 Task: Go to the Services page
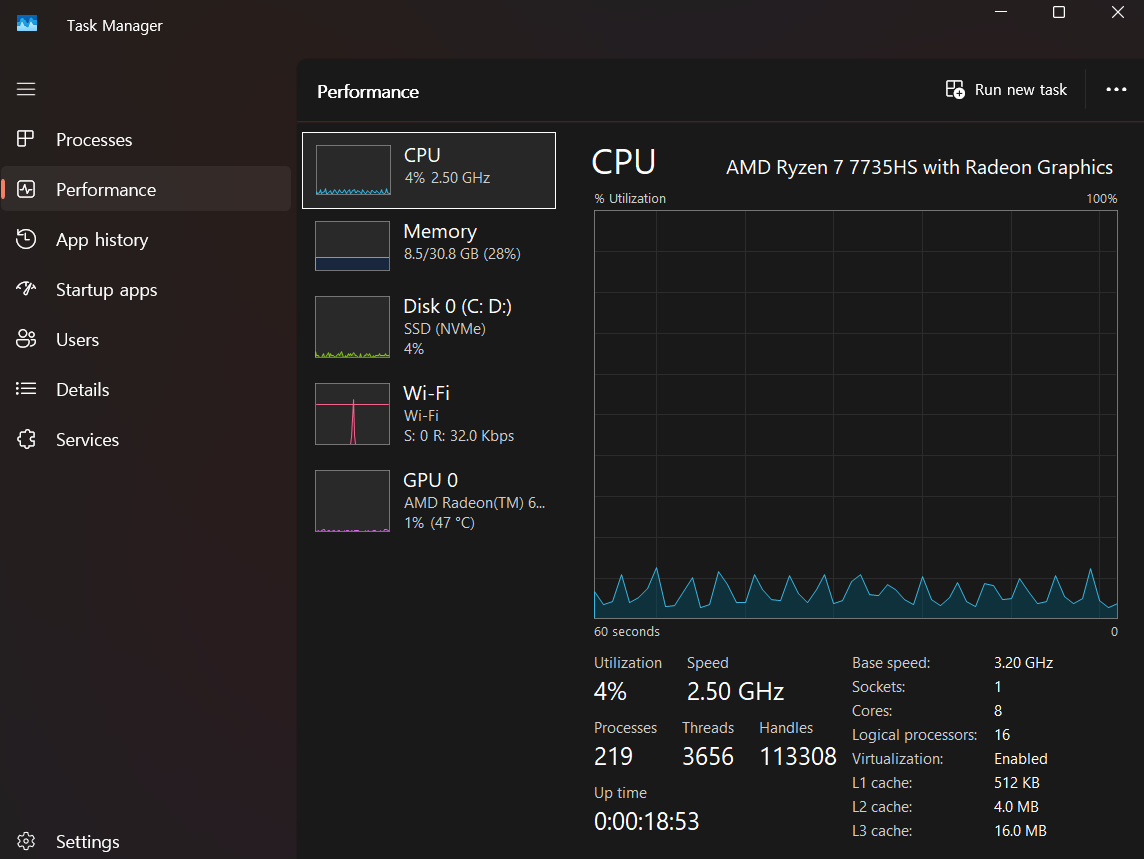[x=146, y=439]
